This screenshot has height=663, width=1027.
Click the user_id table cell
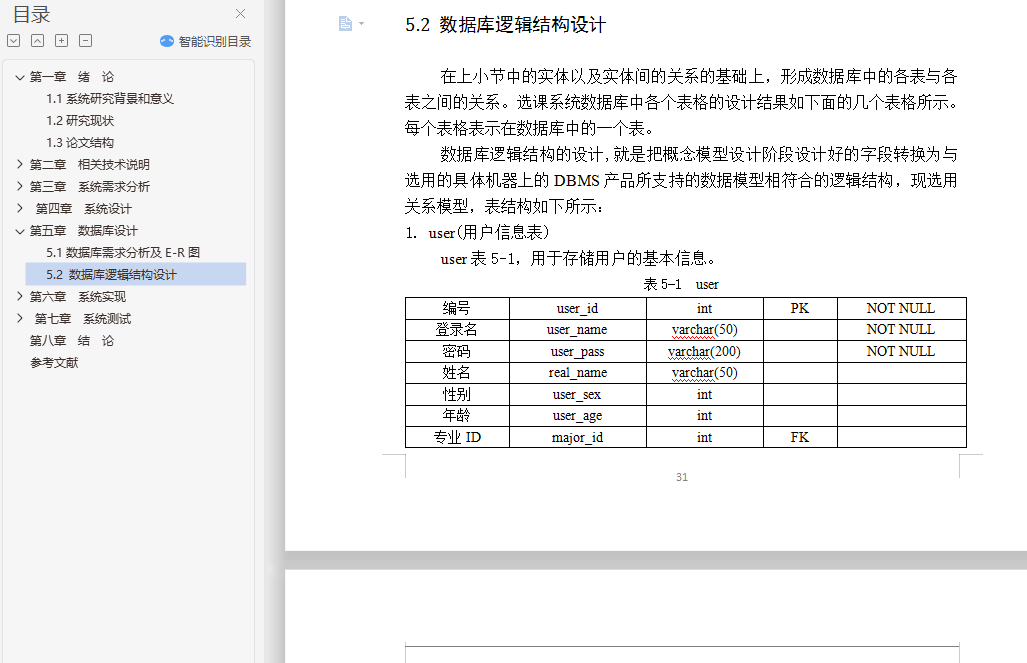point(578,308)
